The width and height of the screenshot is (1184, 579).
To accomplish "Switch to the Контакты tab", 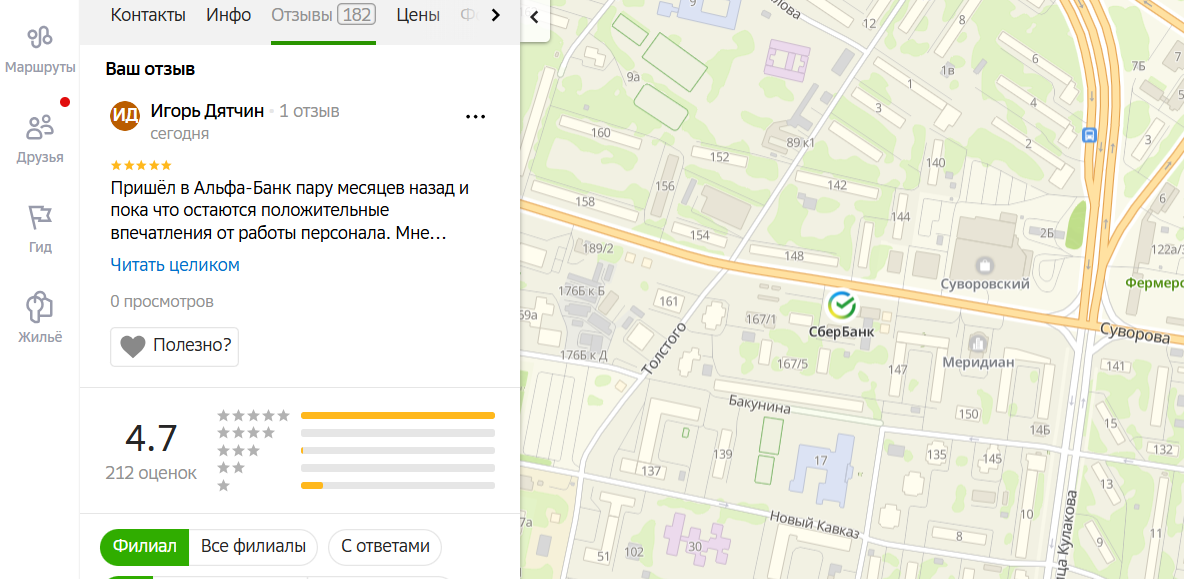I will pos(148,15).
